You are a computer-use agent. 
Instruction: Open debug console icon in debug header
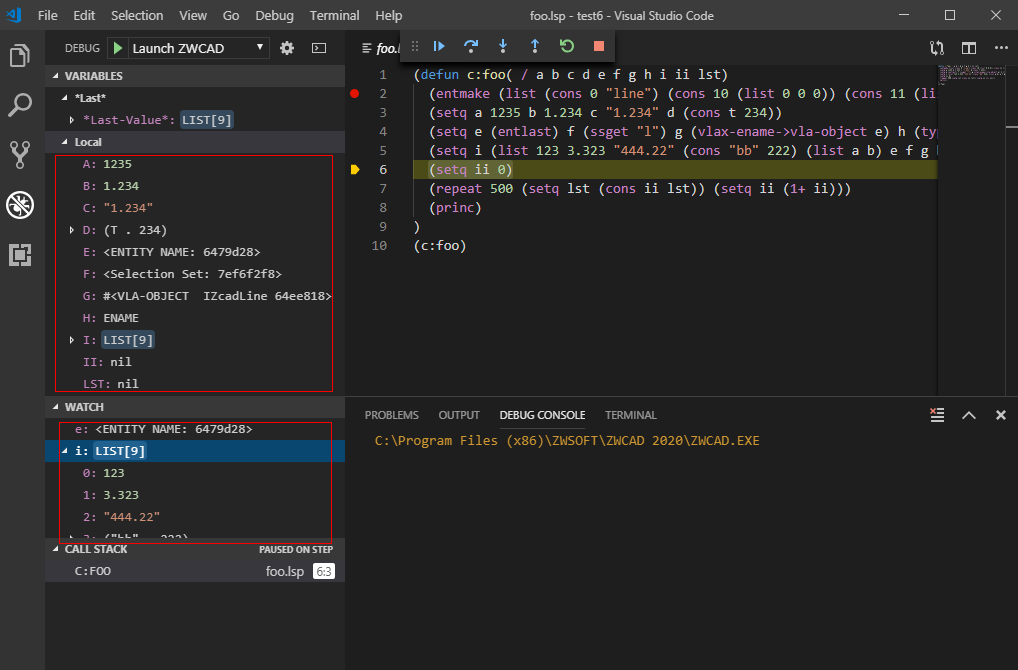click(x=319, y=48)
